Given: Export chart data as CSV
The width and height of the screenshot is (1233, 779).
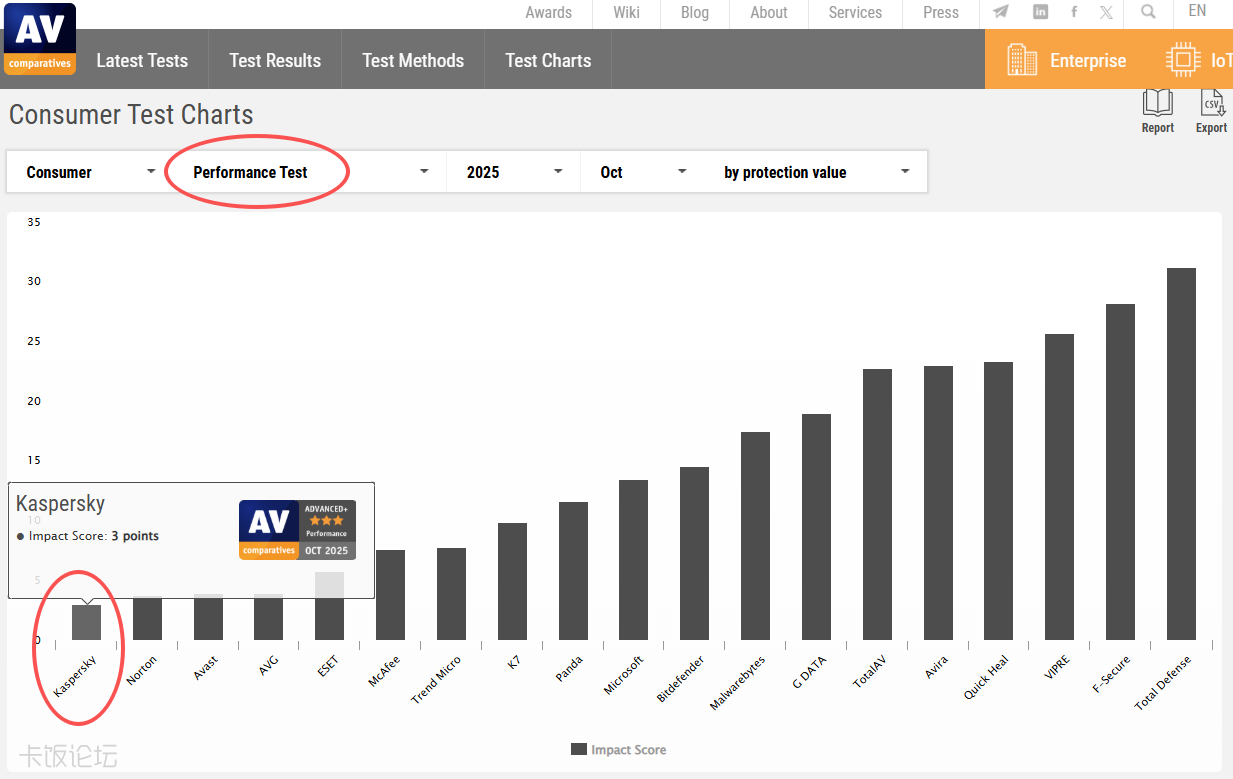Looking at the screenshot, I should tap(1211, 110).
